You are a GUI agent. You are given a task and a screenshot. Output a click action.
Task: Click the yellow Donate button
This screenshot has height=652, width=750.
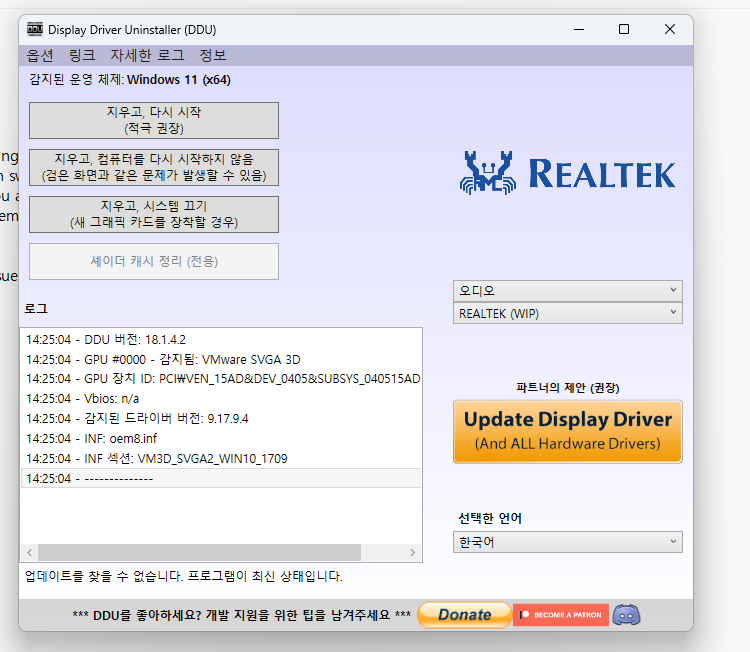pos(464,615)
